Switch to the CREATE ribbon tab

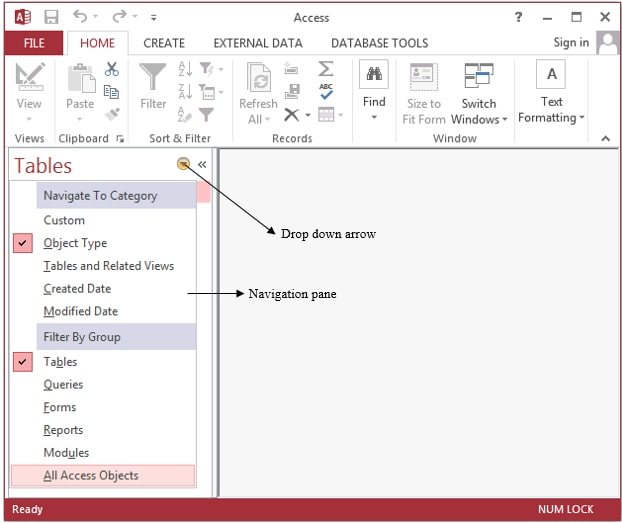point(164,43)
